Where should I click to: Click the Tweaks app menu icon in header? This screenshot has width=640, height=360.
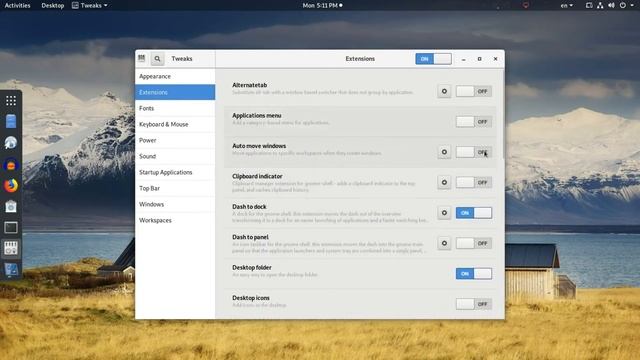(142, 58)
